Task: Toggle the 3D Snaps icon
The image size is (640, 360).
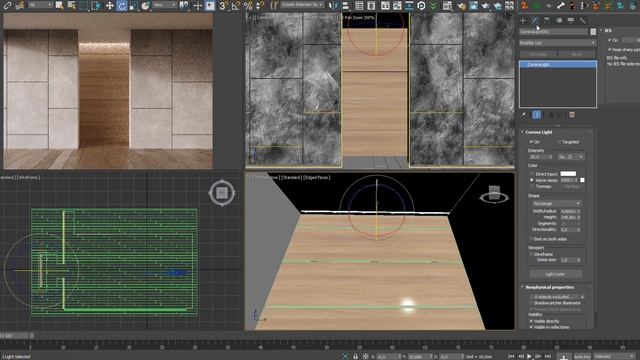Action: tap(223, 6)
